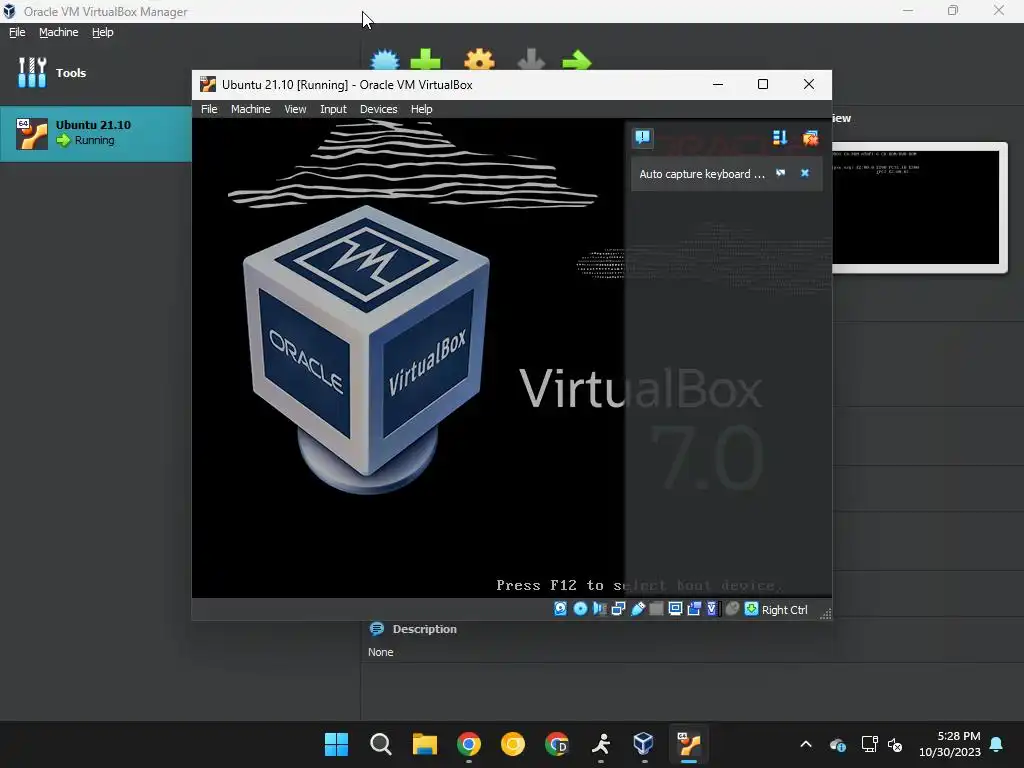The width and height of the screenshot is (1024, 768).
Task: Click the green arrow Show icon
Action: pos(577,60)
